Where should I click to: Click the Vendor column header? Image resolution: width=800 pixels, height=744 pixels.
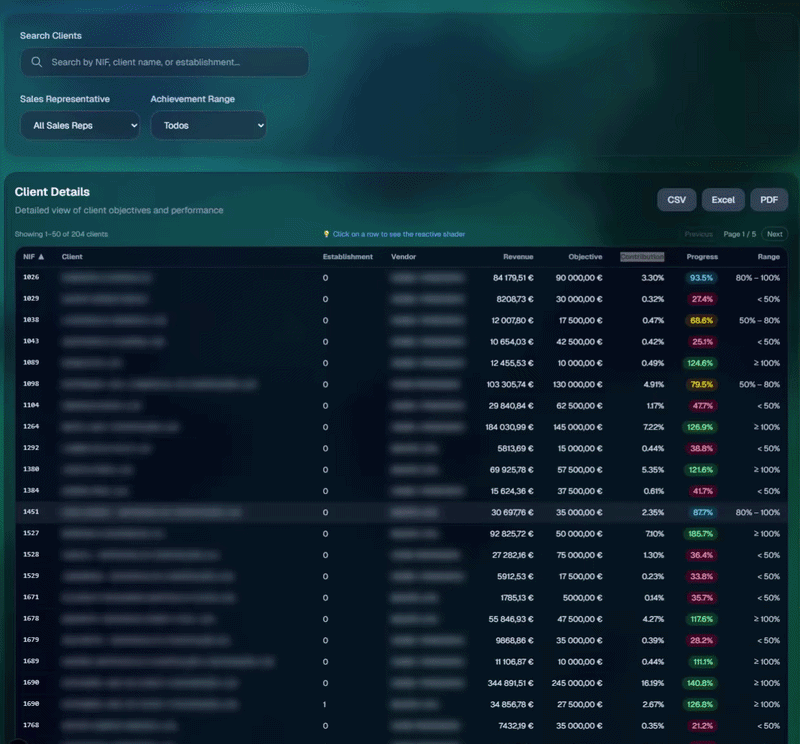point(403,257)
